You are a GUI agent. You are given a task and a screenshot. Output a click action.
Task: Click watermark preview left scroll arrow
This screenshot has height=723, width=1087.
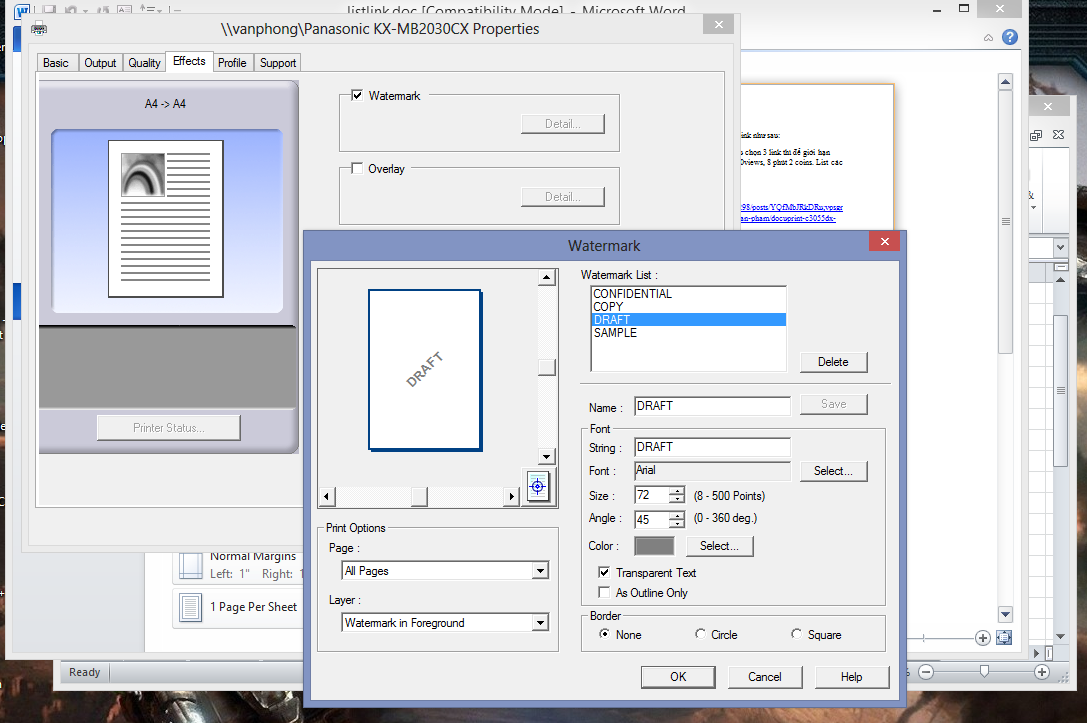pyautogui.click(x=327, y=496)
